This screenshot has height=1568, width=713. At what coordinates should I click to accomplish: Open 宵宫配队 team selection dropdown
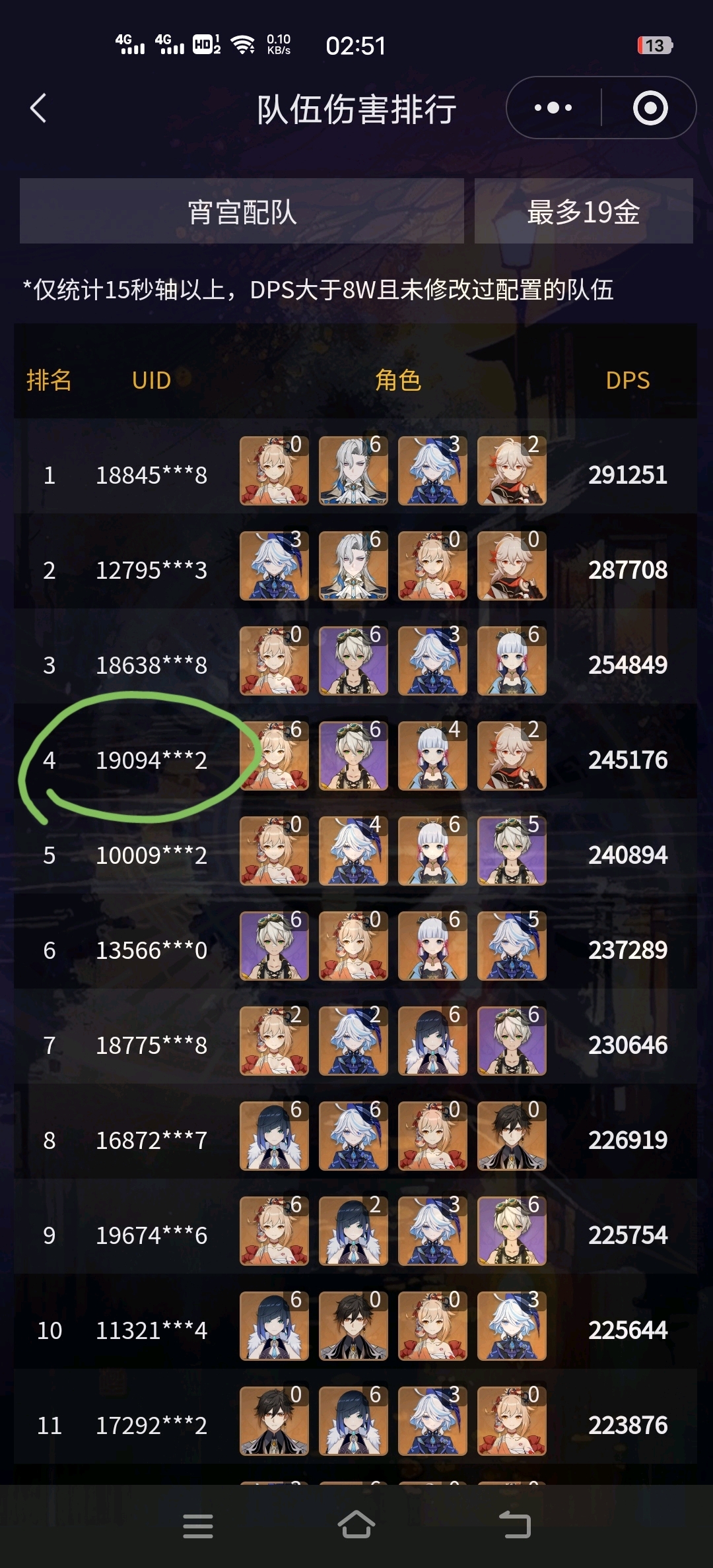242,211
